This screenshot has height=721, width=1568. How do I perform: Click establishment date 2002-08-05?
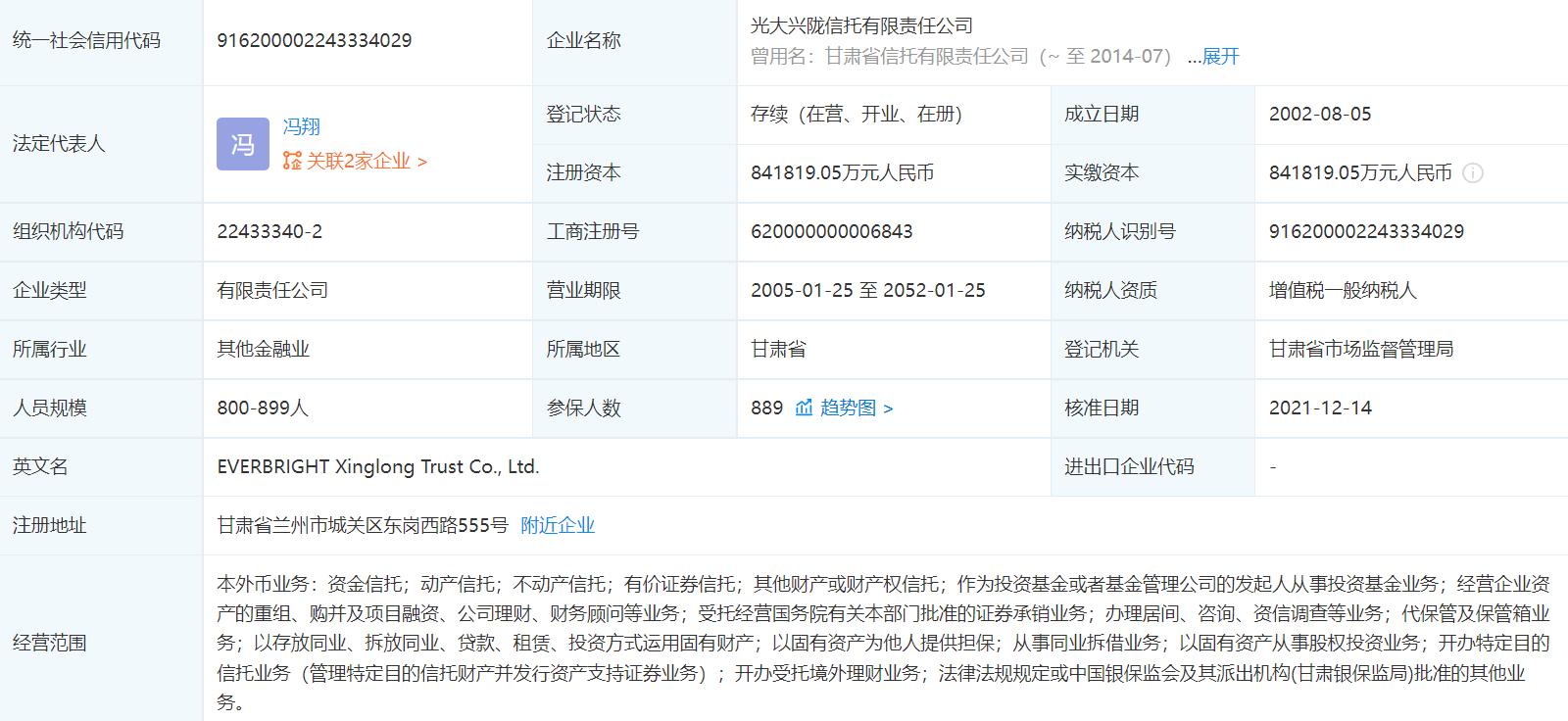click(1320, 114)
